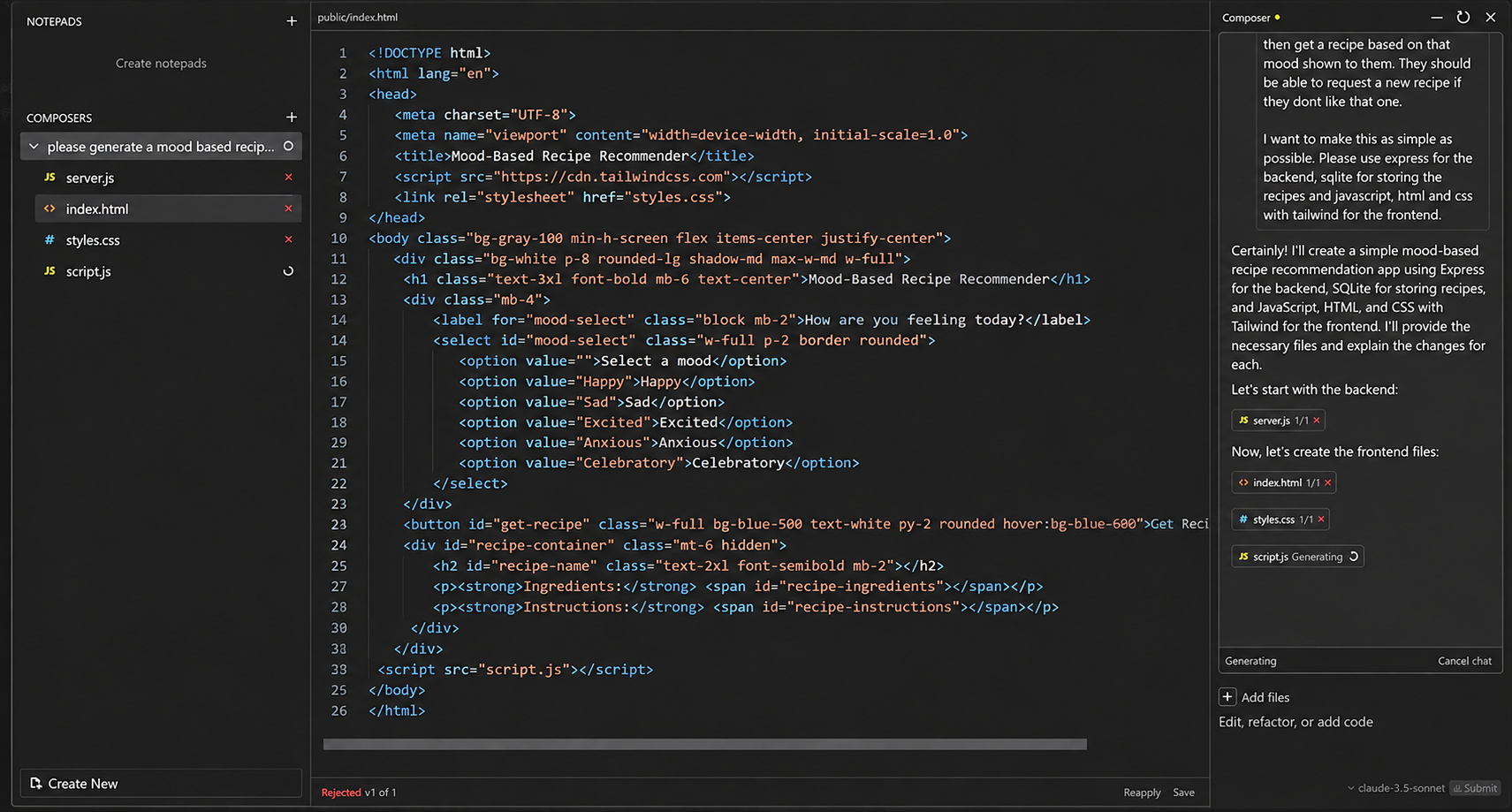
Task: Reject server.js with its red X
Action: click(x=288, y=178)
